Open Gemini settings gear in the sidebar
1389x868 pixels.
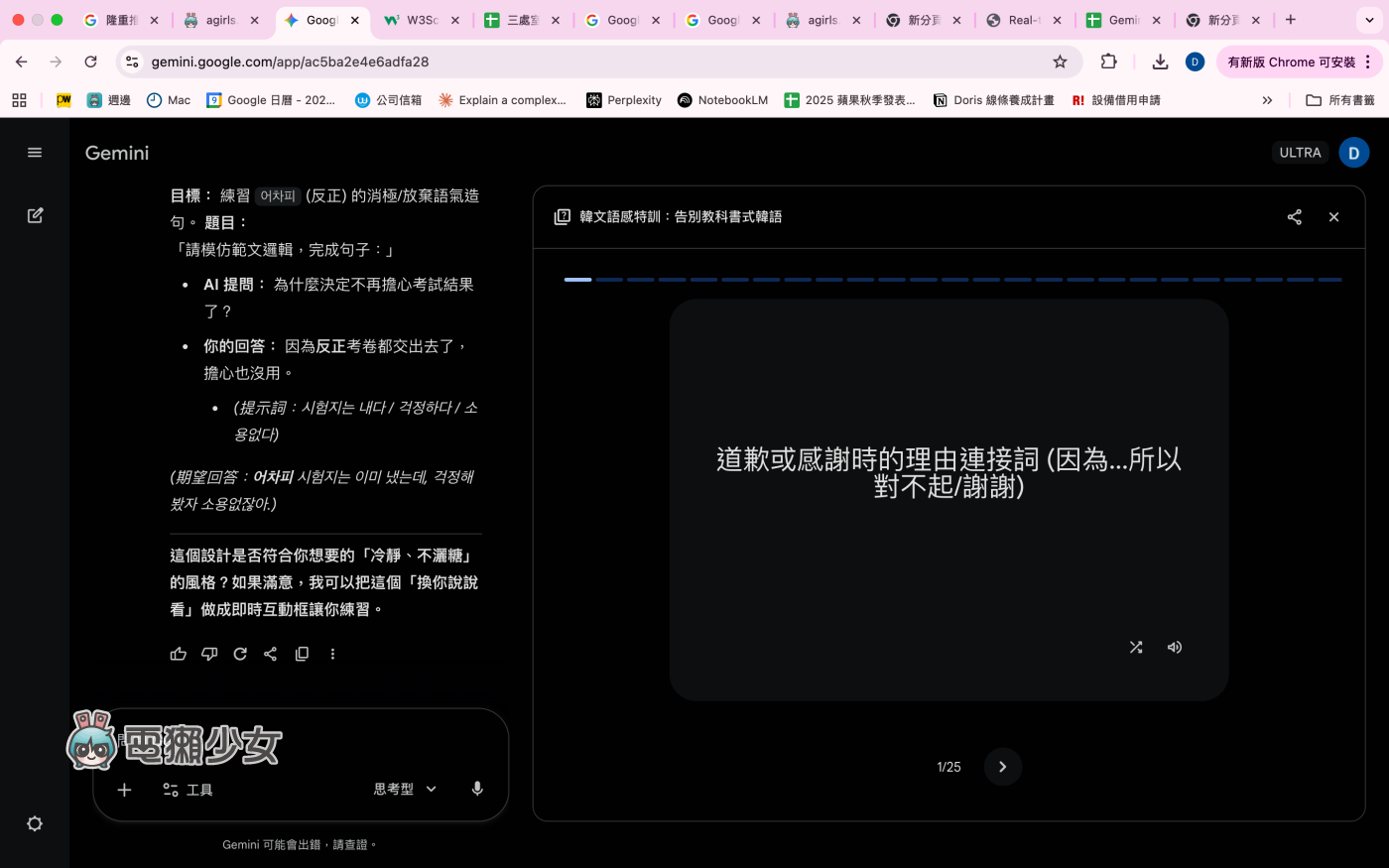(35, 823)
